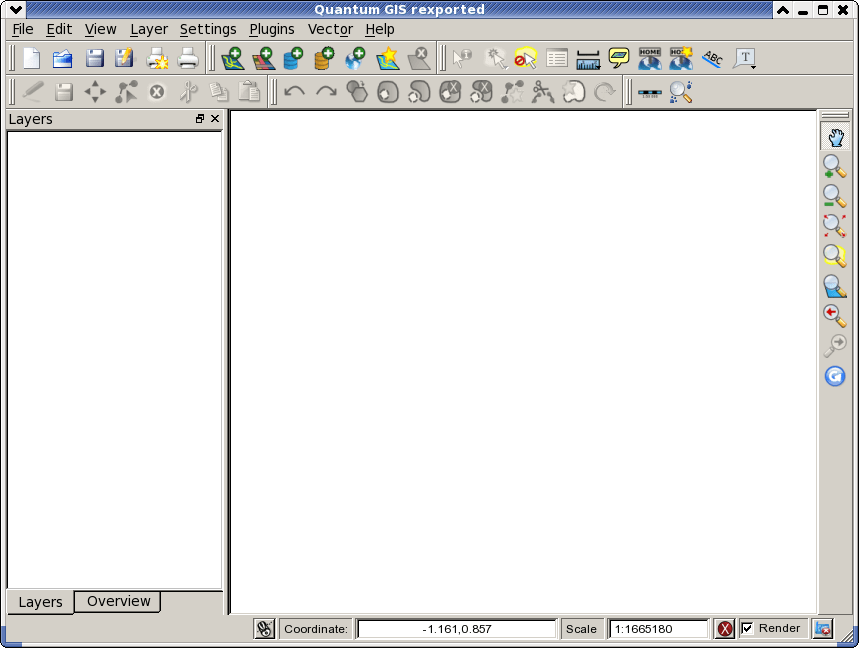Image resolution: width=859 pixels, height=648 pixels.
Task: Click red stop rendering button
Action: [x=724, y=629]
